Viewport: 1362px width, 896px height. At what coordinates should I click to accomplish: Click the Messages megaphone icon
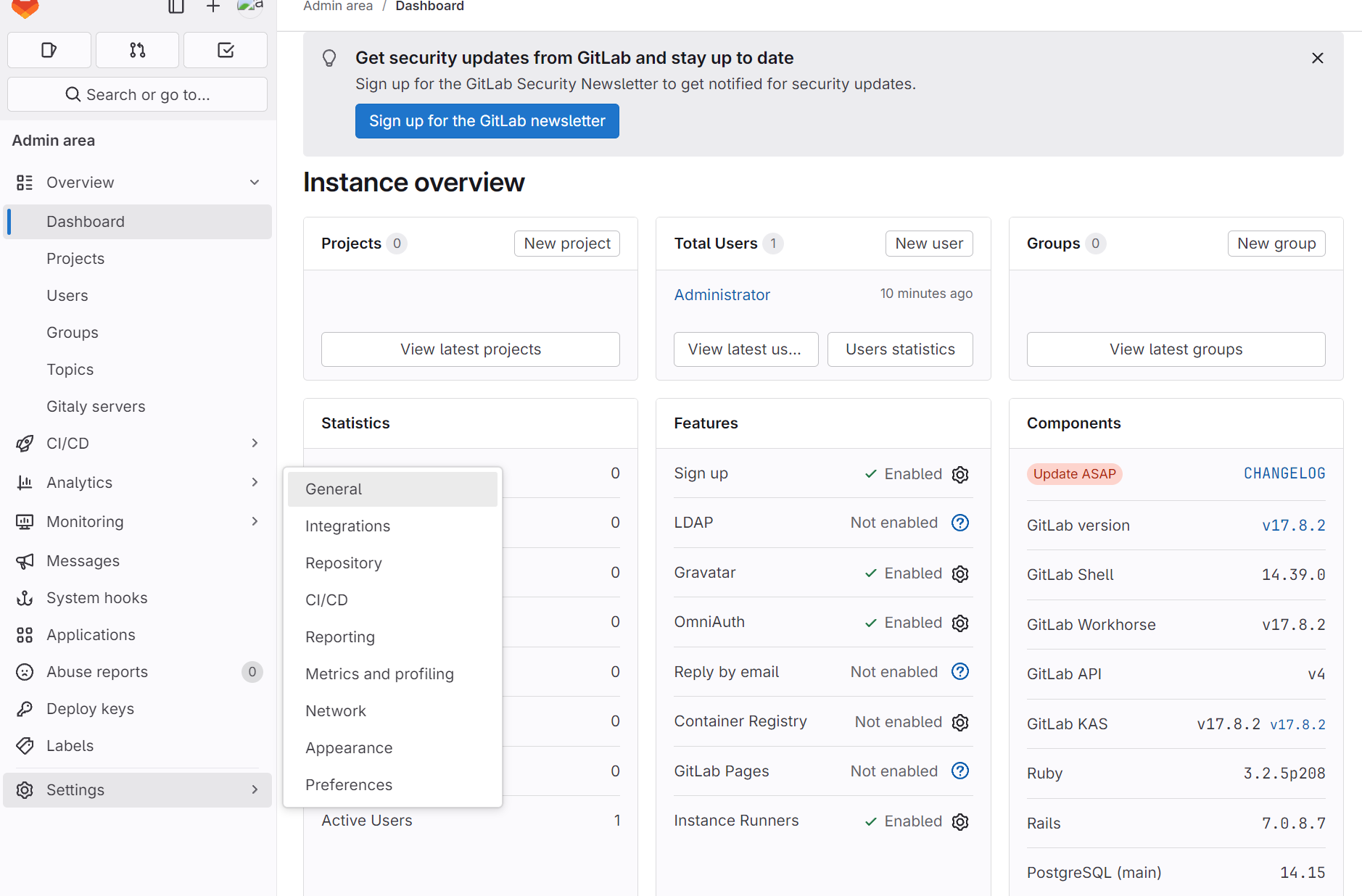coord(25,561)
